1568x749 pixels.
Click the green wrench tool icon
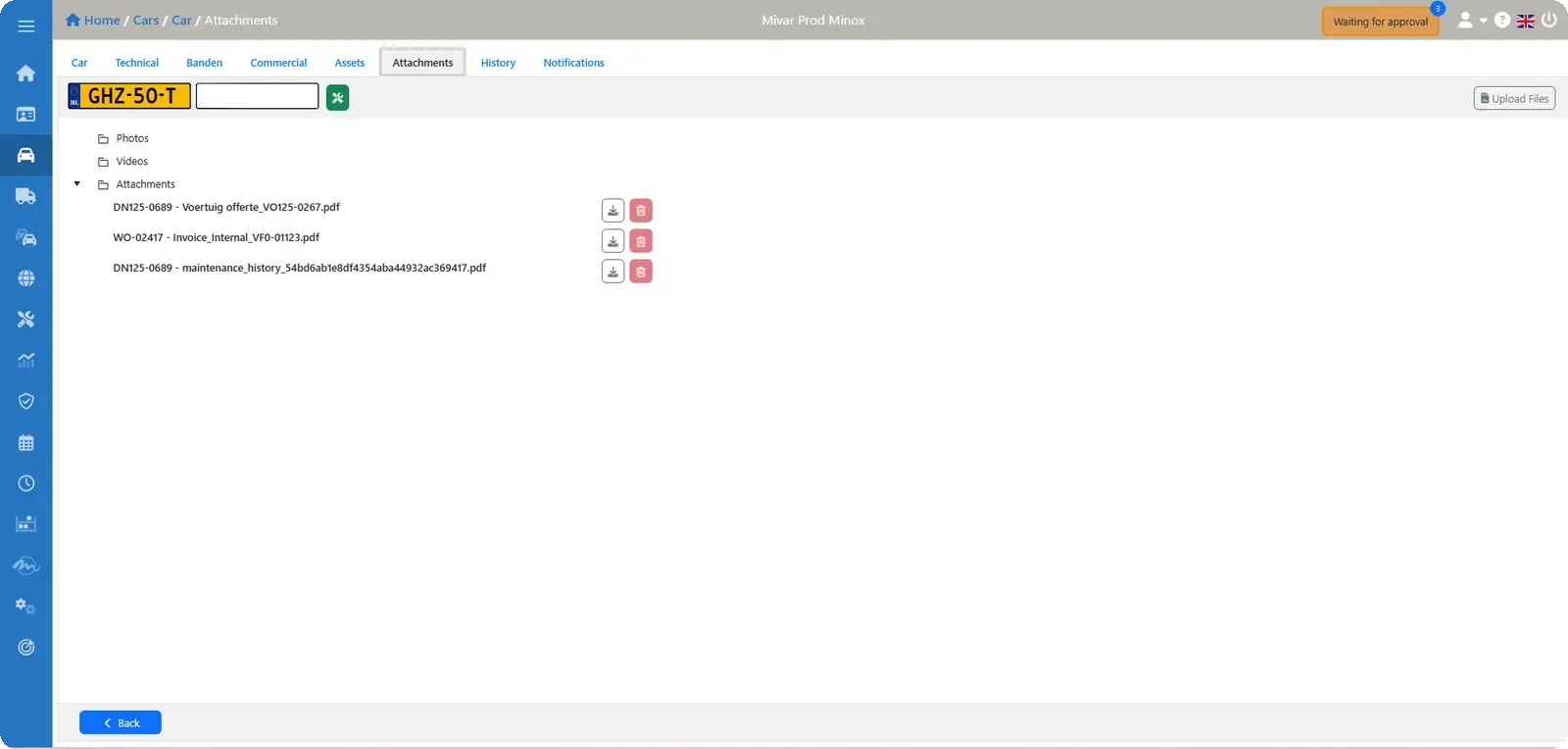(x=337, y=98)
